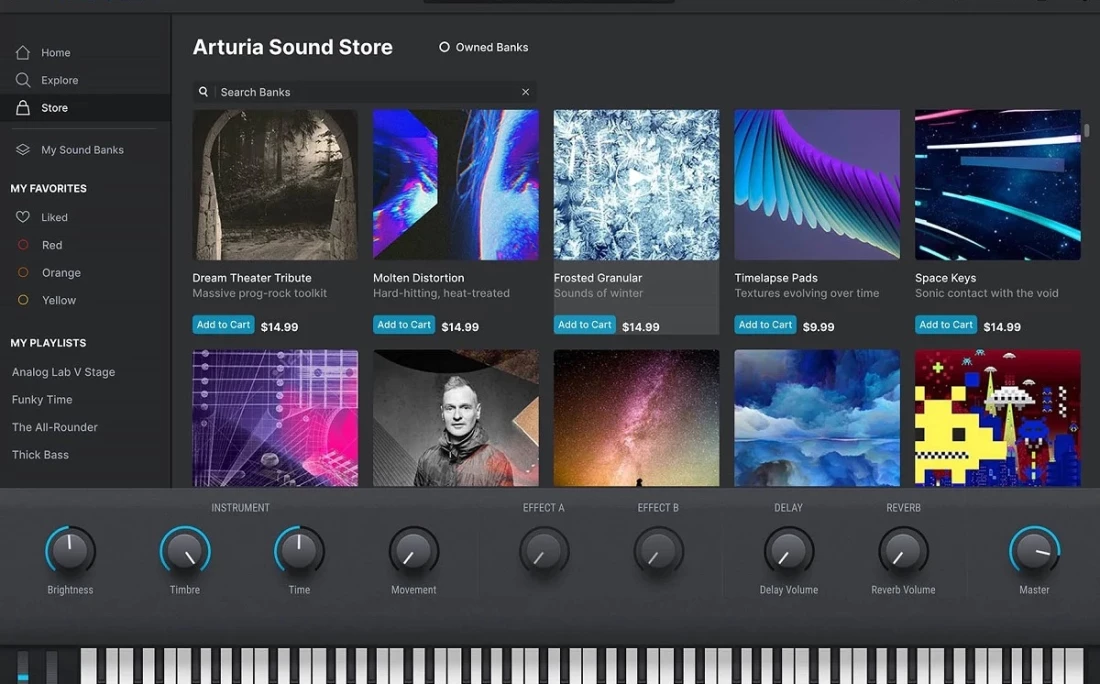Click the Brightness knob
The height and width of the screenshot is (684, 1100).
click(x=70, y=551)
